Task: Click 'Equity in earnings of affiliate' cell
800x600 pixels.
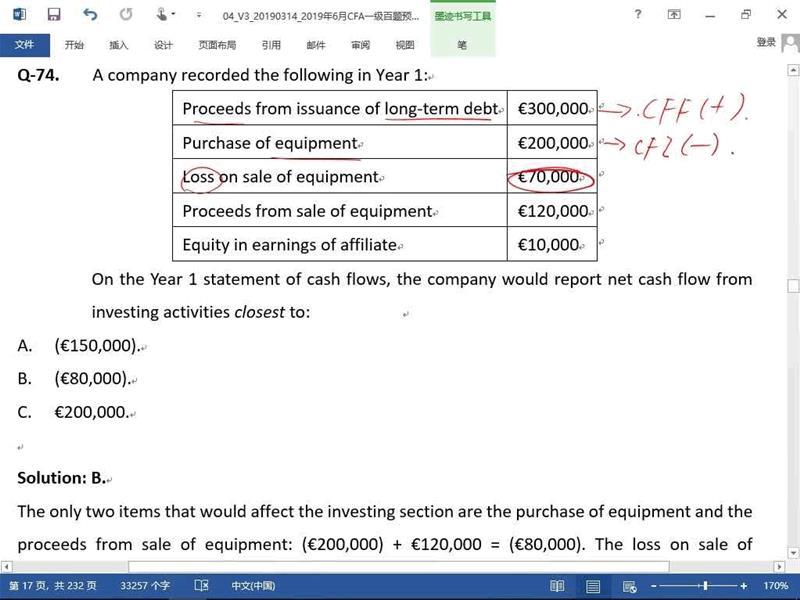Action: pos(340,244)
